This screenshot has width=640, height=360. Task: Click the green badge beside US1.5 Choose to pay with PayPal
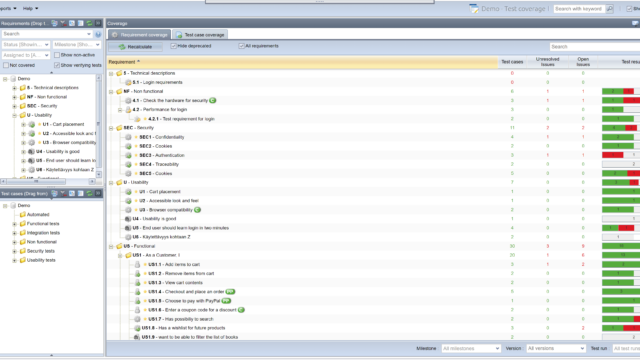click(227, 301)
